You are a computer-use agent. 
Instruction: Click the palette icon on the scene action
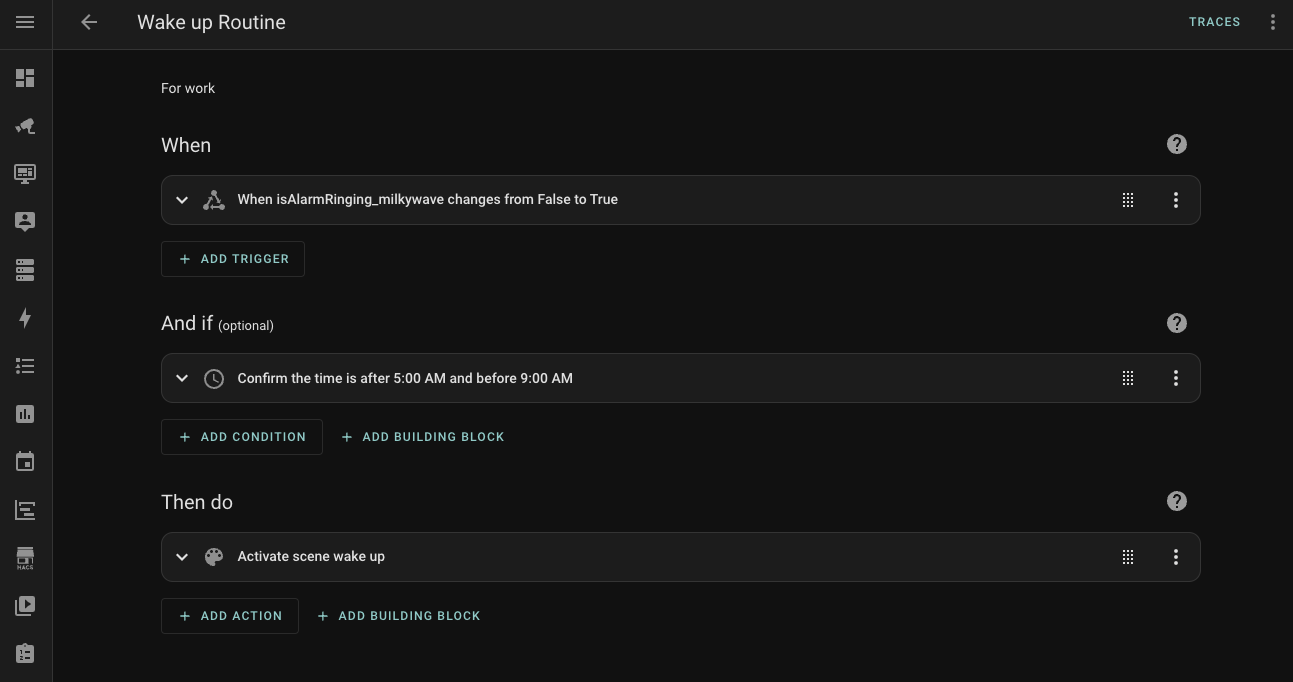pos(214,557)
